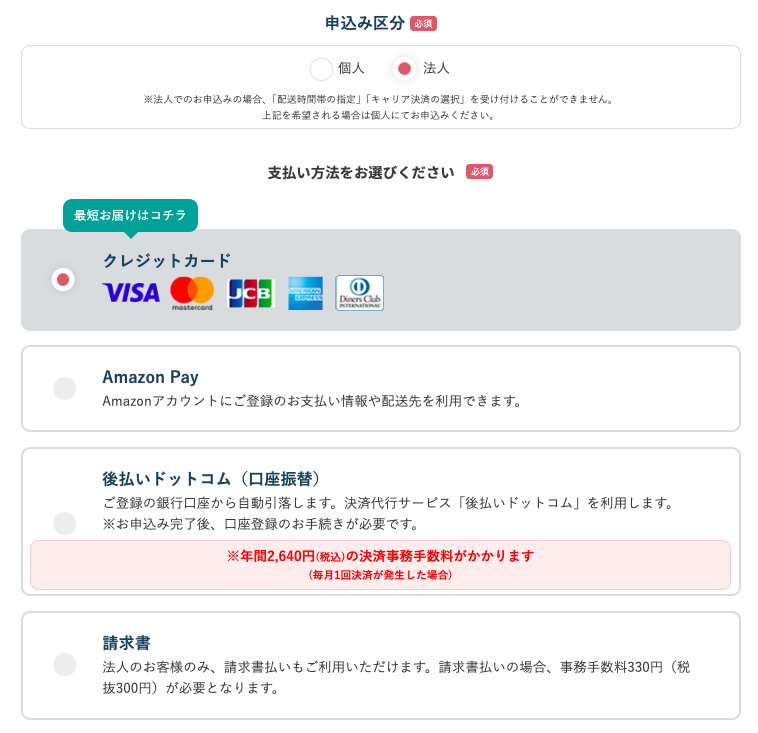This screenshot has height=733, width=758.
Task: Click the 必須 badge beside 支払い方法
Action: (x=479, y=172)
